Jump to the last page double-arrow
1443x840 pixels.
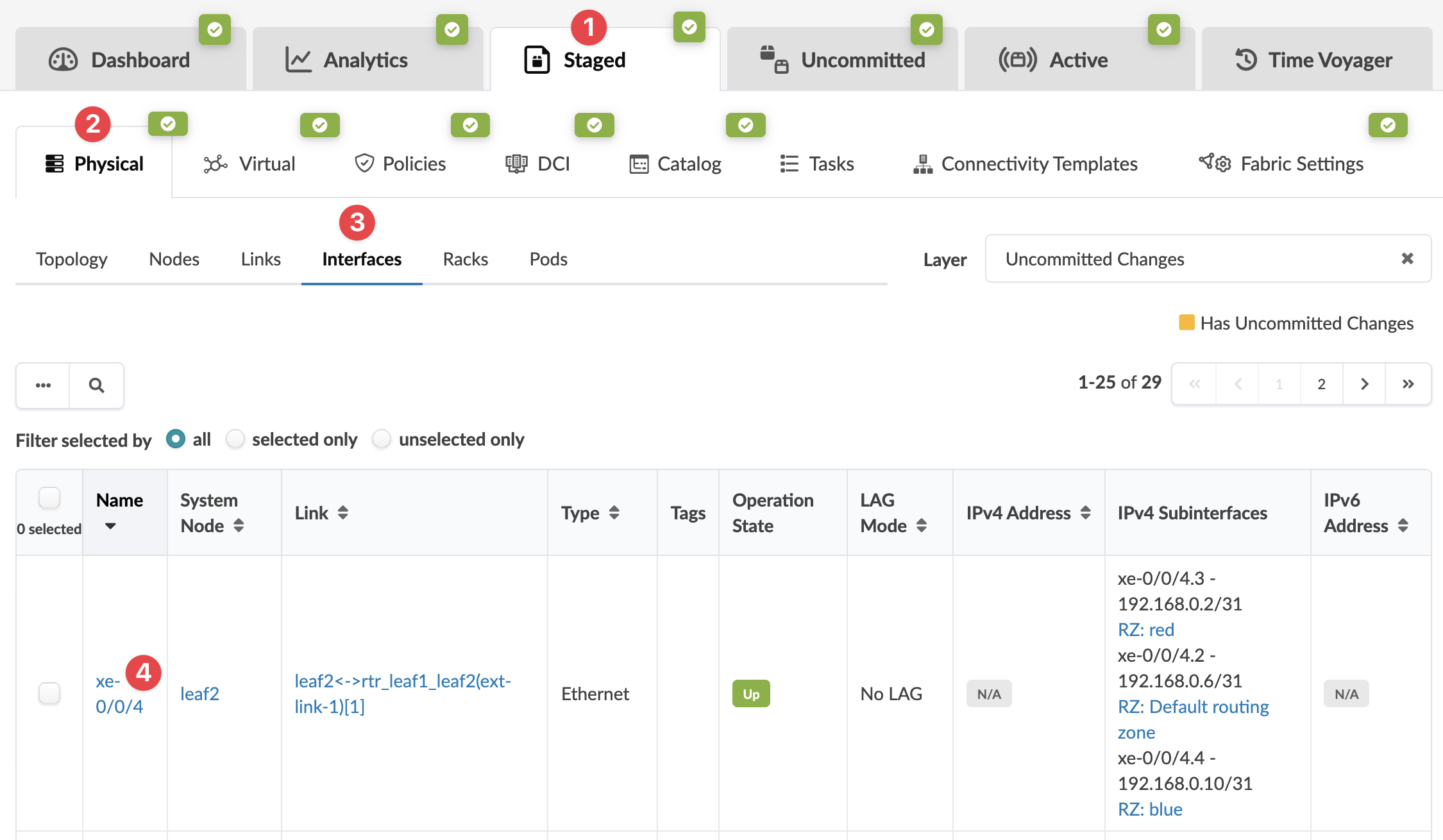[x=1408, y=384]
